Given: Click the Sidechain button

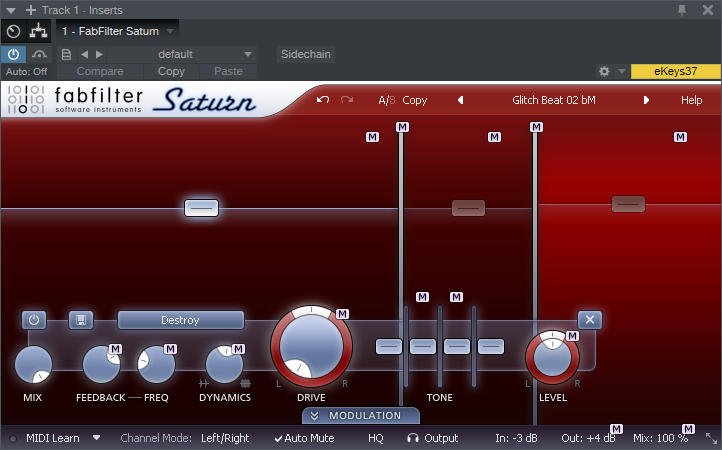Looking at the screenshot, I should [x=306, y=54].
